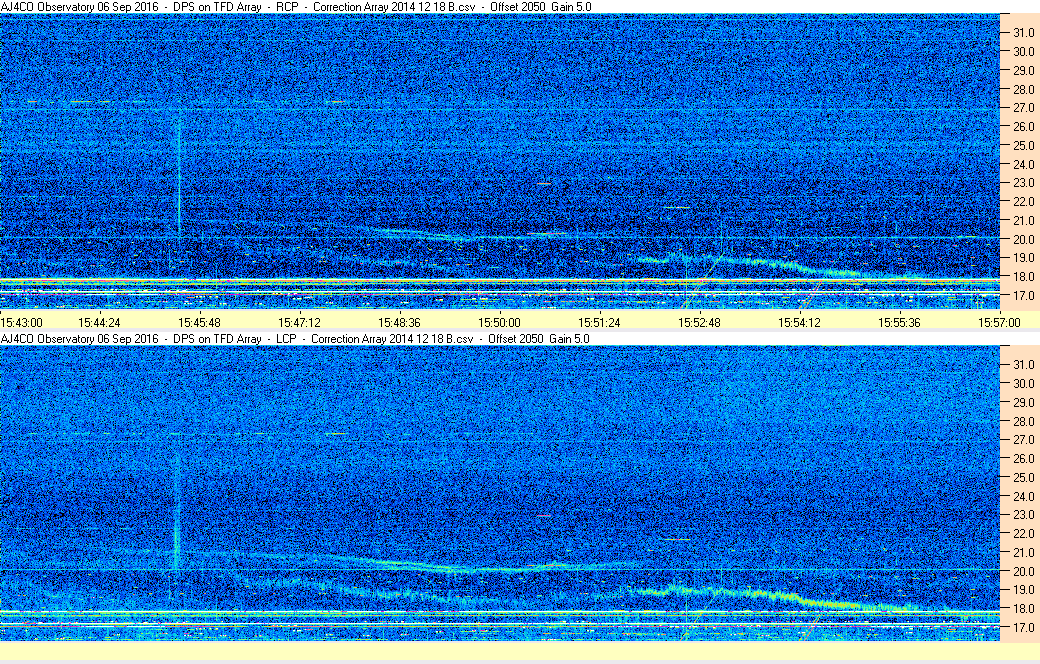Select the 20.0 frequency label in LCP panel
Screen dimensions: 1040x664
1020,571
